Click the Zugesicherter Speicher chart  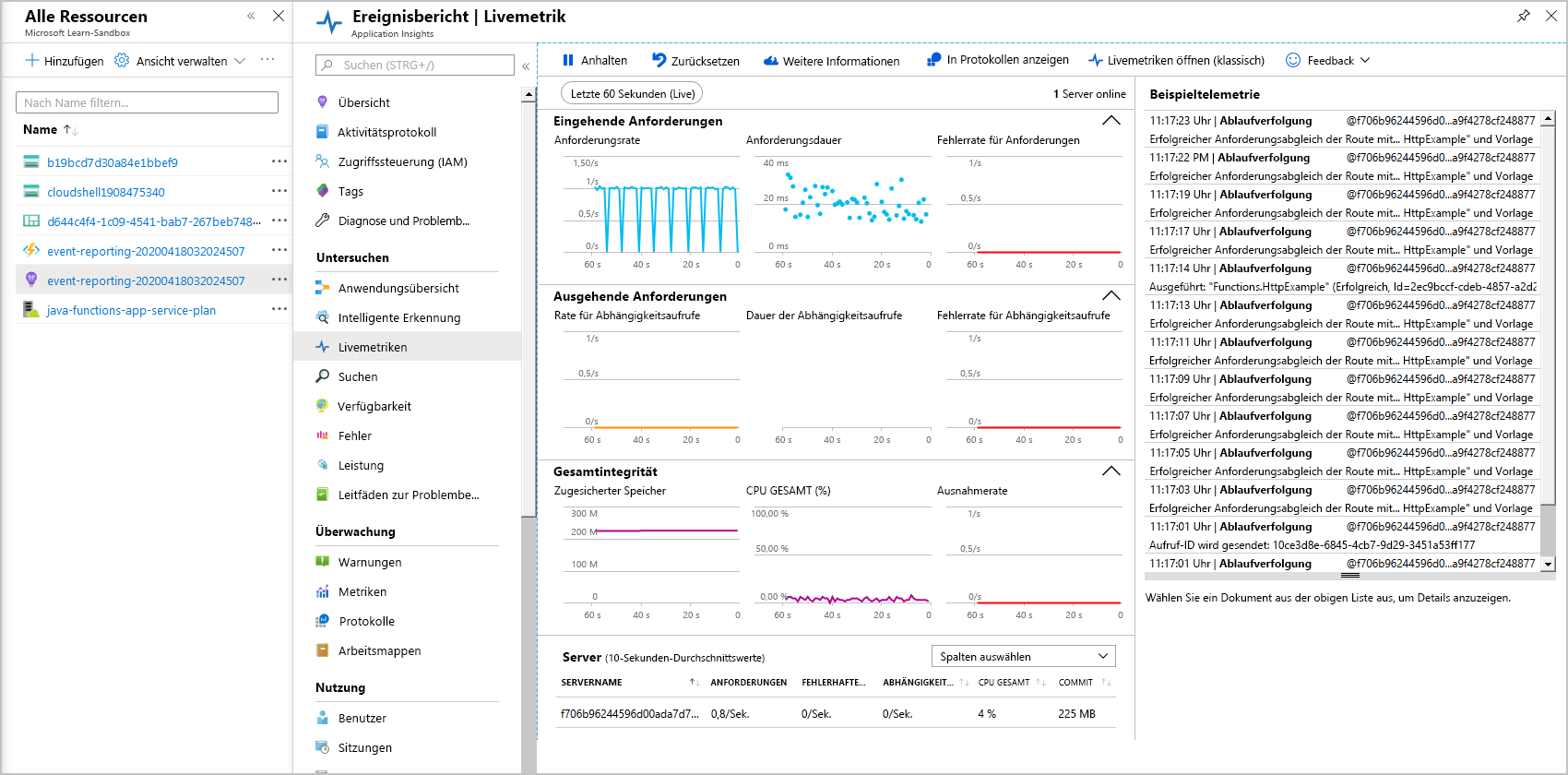(x=651, y=562)
